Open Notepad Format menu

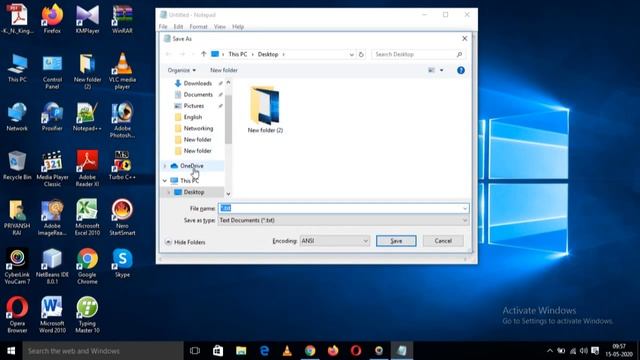(198, 27)
